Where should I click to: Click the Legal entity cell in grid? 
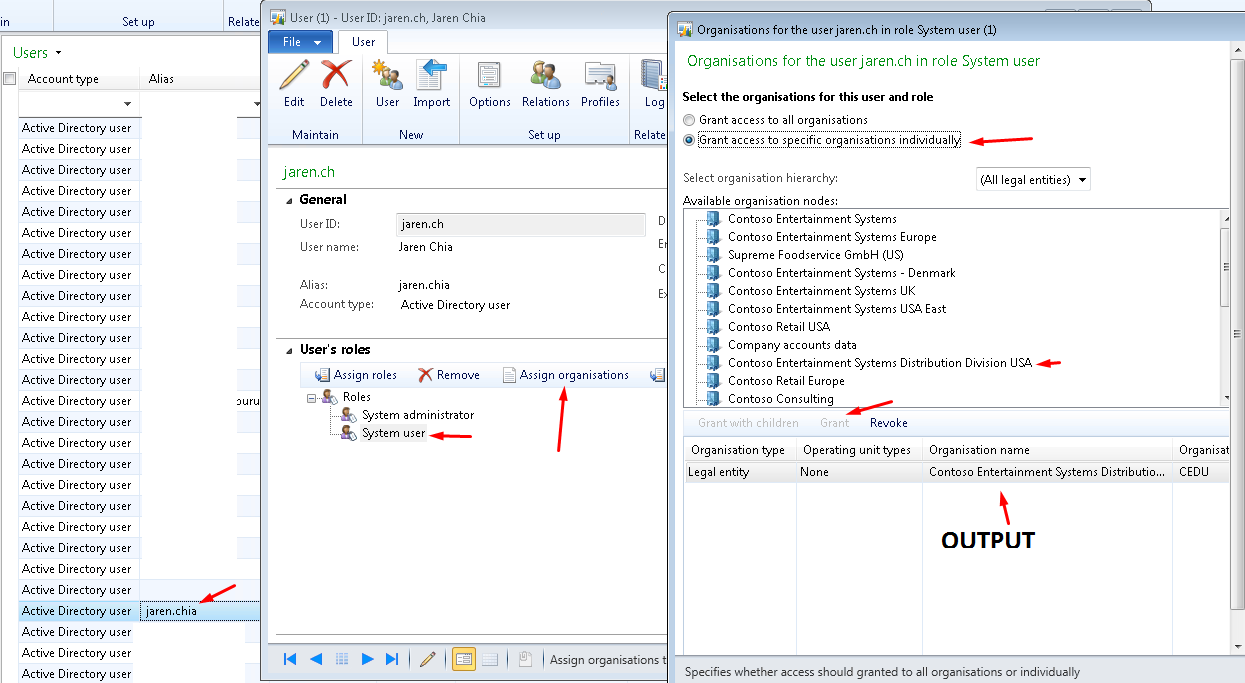[x=740, y=472]
